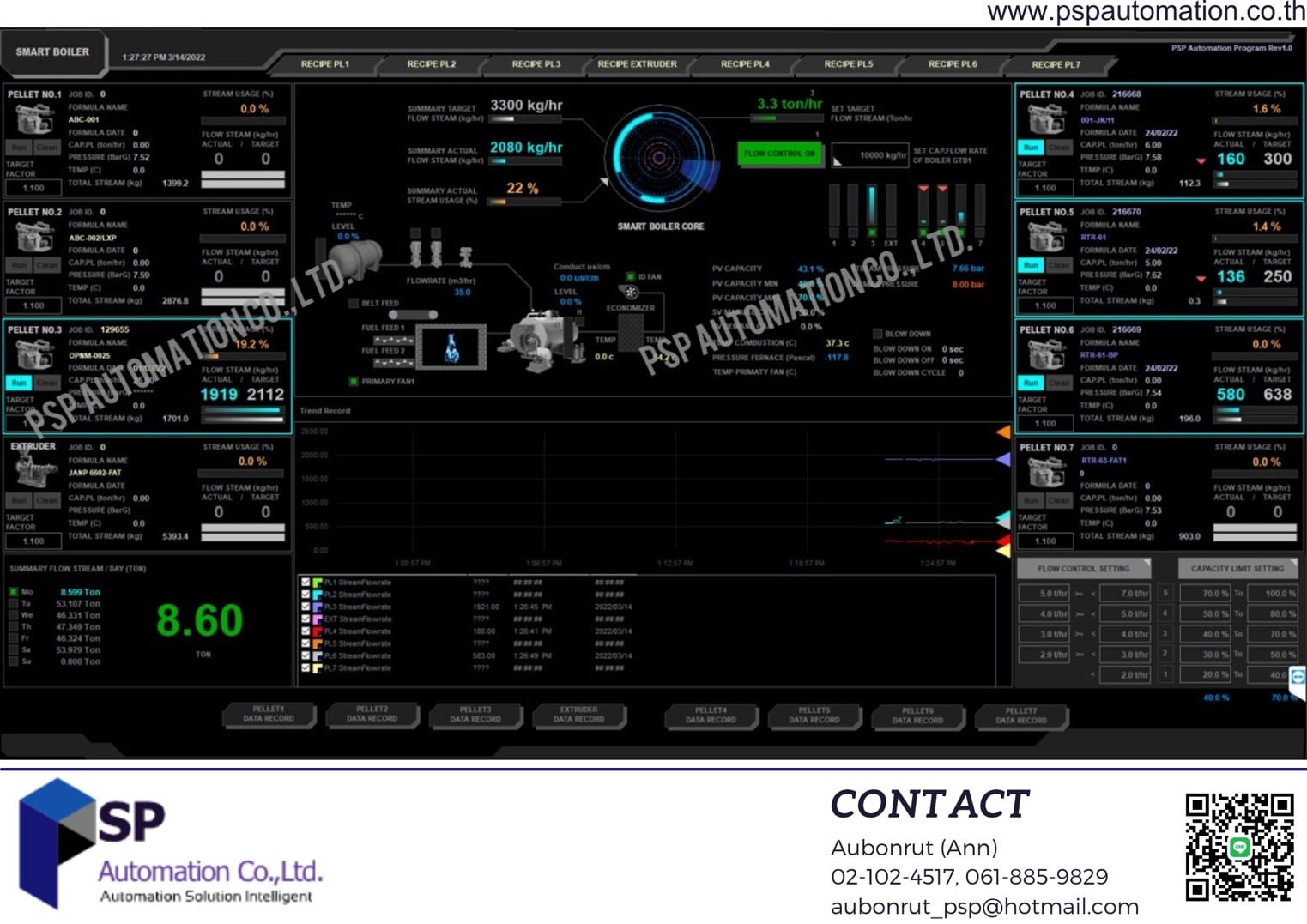Switch to the Recipe PL4 tab
The height and width of the screenshot is (924, 1307).
point(745,64)
